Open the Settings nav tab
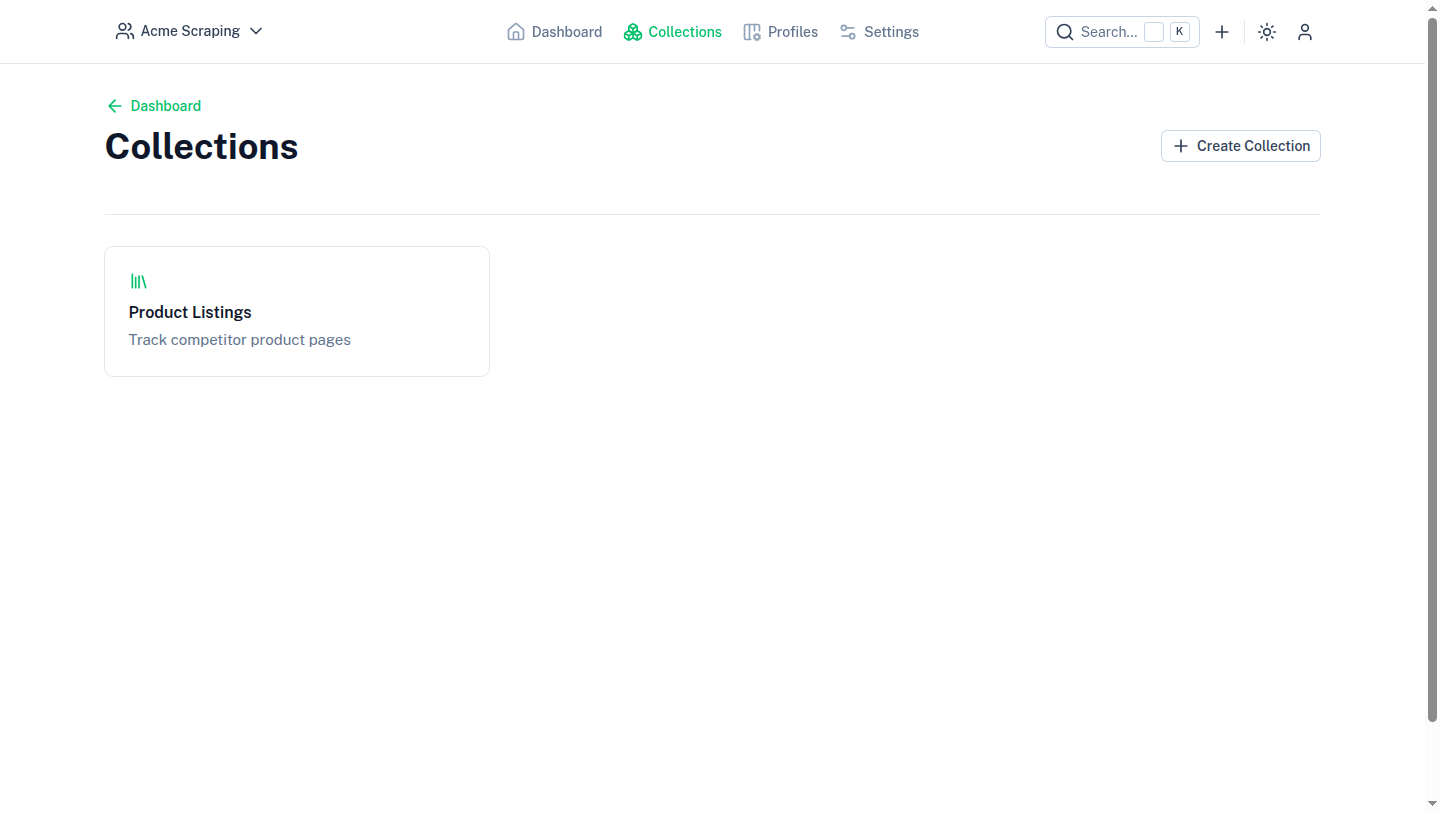The height and width of the screenshot is (813, 1440). coord(879,32)
